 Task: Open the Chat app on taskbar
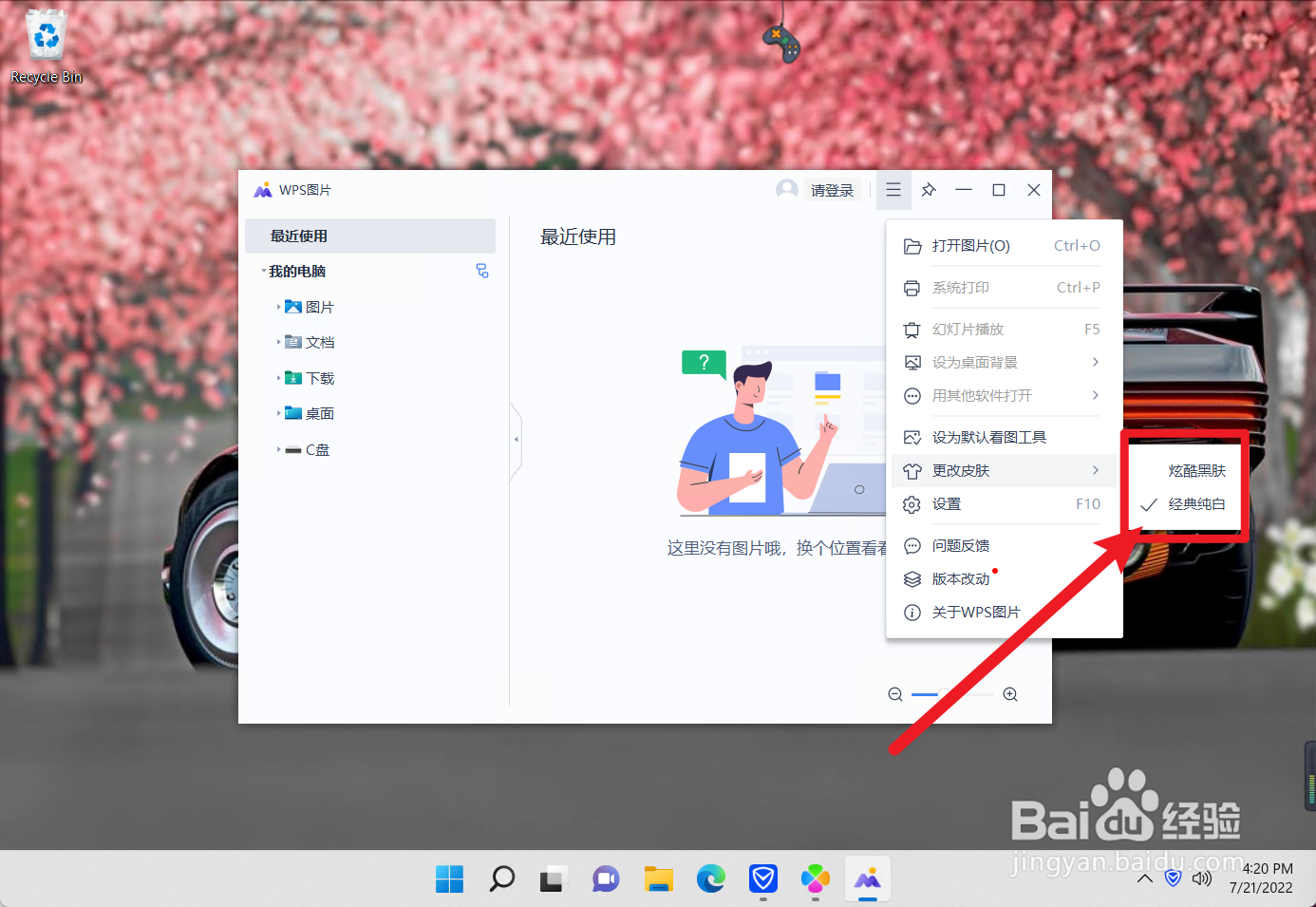(x=606, y=879)
